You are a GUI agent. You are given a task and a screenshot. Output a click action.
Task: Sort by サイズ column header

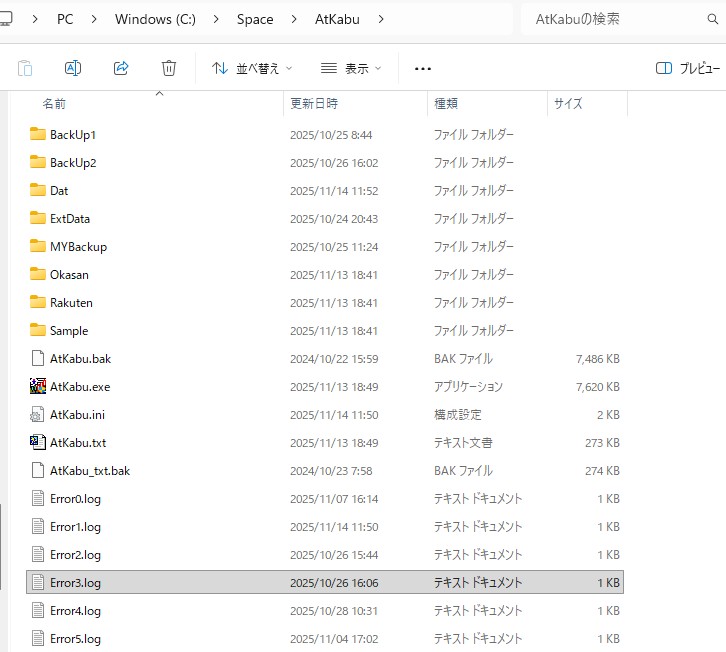coord(568,103)
